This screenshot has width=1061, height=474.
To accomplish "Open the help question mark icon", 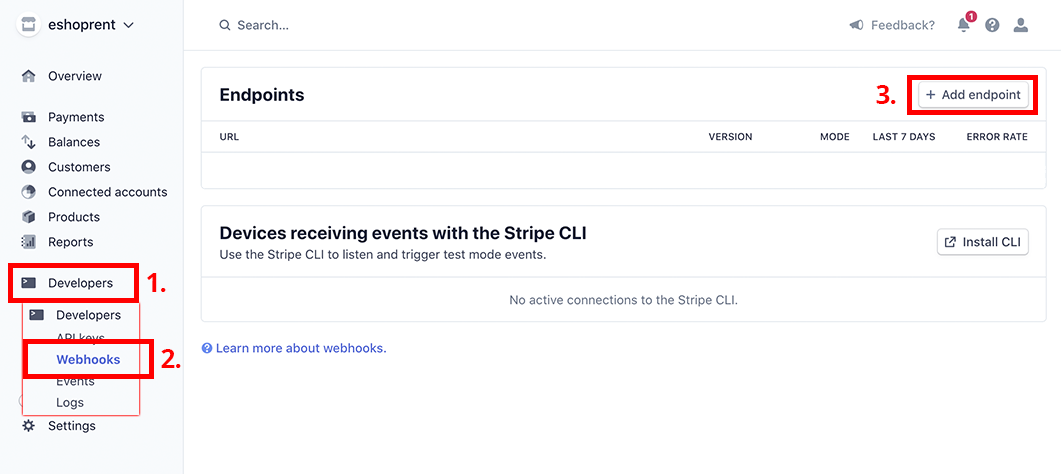I will [992, 25].
